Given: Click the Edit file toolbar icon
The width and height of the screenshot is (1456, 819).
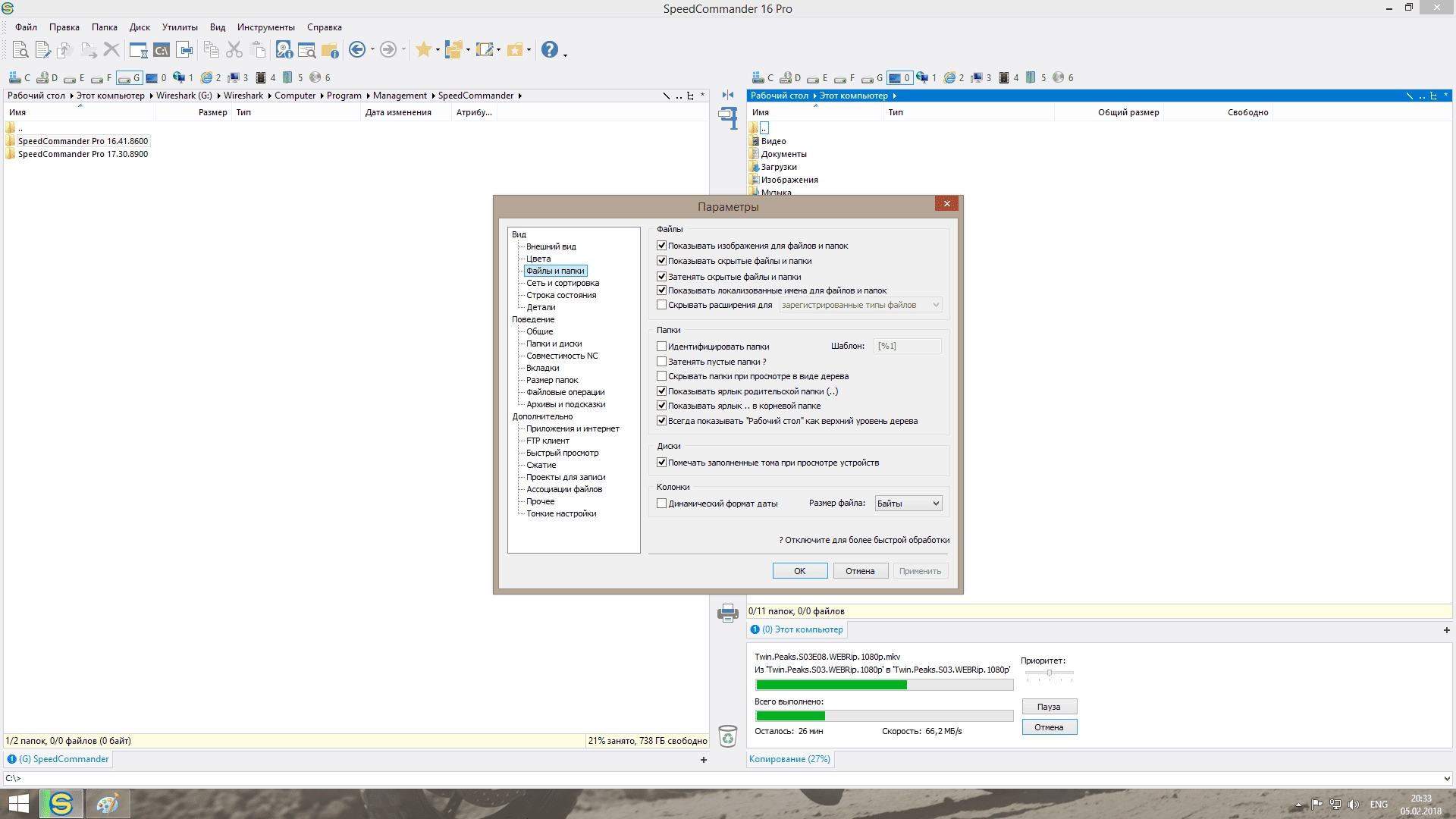Looking at the screenshot, I should pyautogui.click(x=42, y=50).
